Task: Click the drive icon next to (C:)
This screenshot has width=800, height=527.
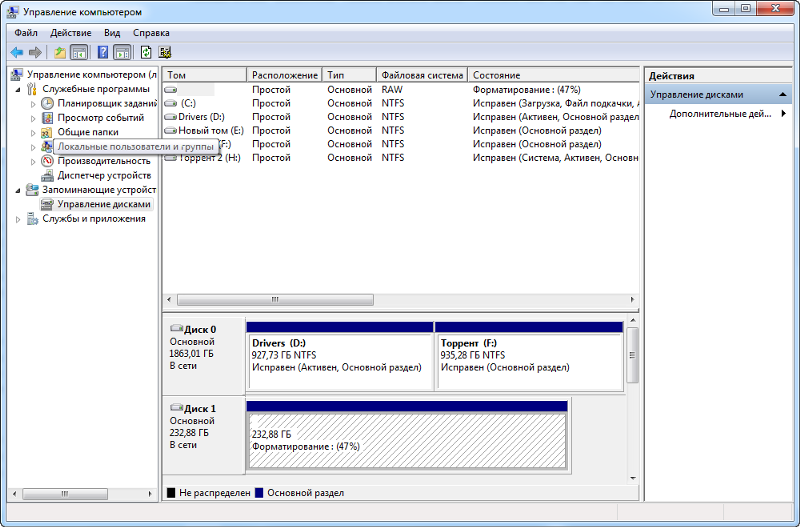Action: pos(170,104)
